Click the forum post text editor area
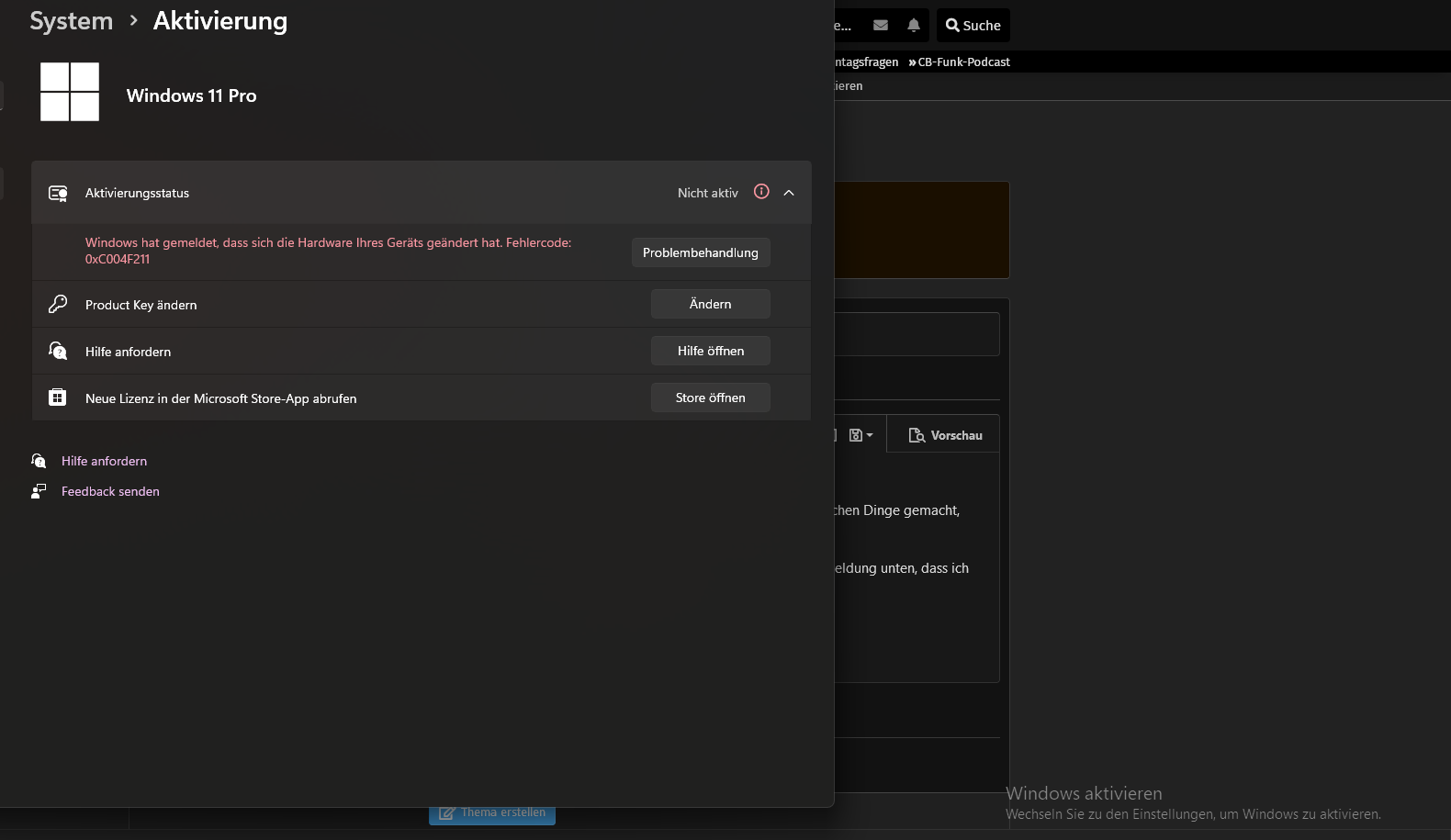 pos(917,566)
